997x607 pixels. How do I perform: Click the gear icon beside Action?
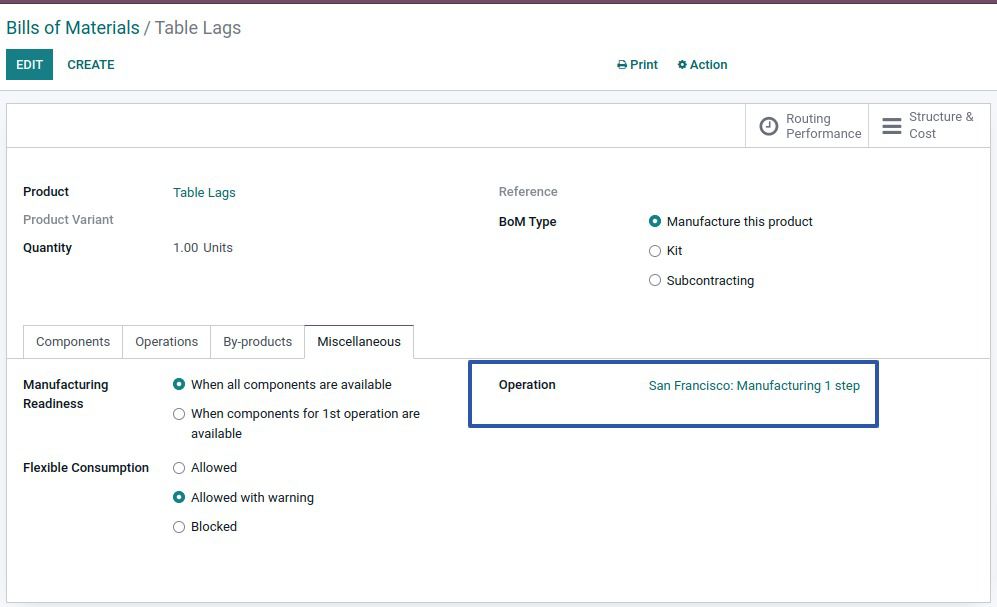pyautogui.click(x=682, y=65)
